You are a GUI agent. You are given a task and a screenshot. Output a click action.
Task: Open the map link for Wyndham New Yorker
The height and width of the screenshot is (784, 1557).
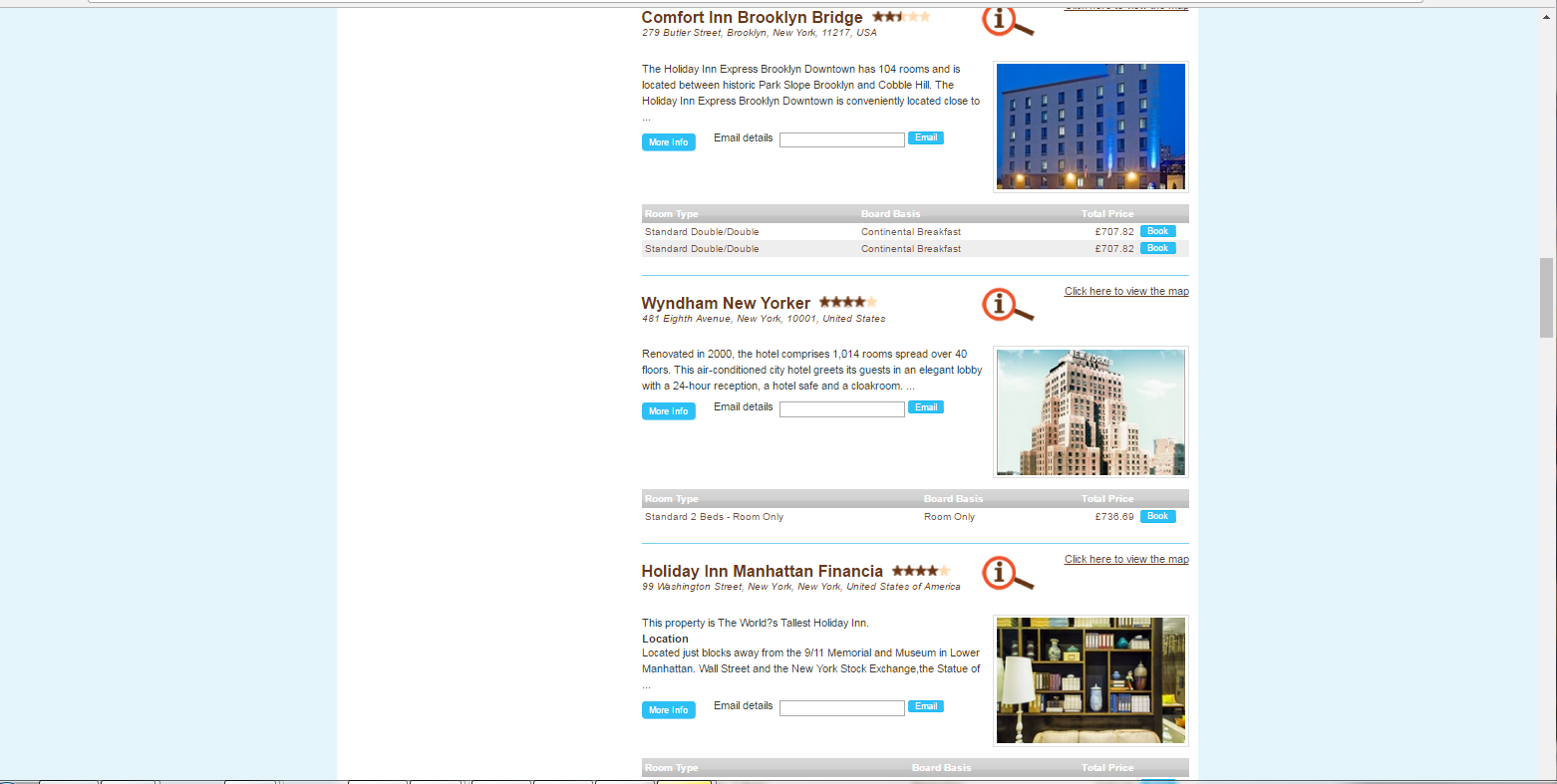pyautogui.click(x=1126, y=291)
